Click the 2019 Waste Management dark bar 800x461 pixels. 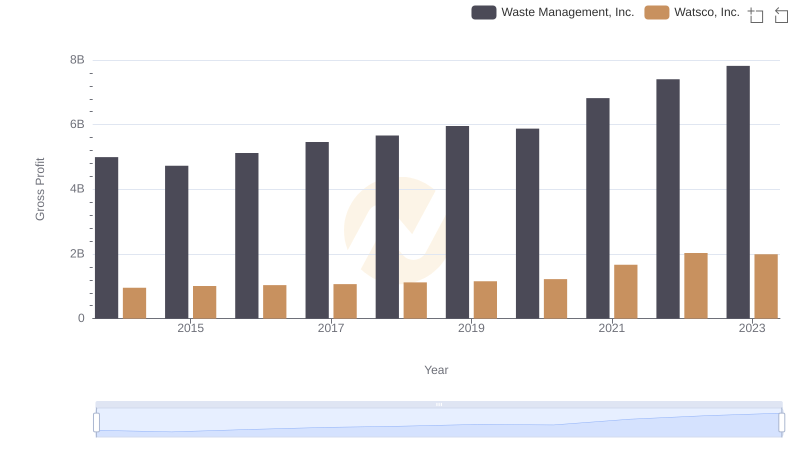tap(458, 222)
